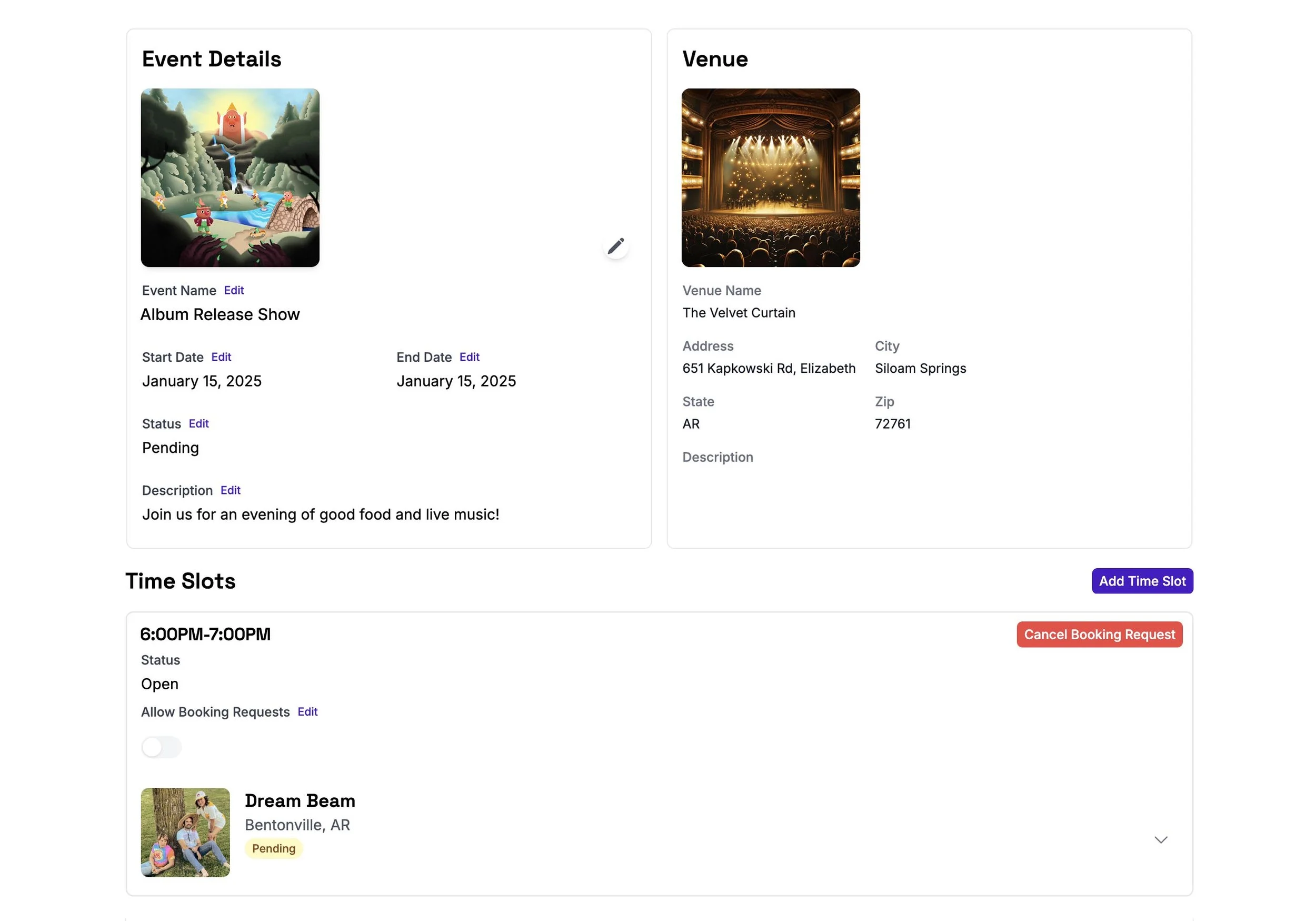The image size is (1316, 921).
Task: Click Edit beside Allow Booking Requests
Action: (307, 711)
